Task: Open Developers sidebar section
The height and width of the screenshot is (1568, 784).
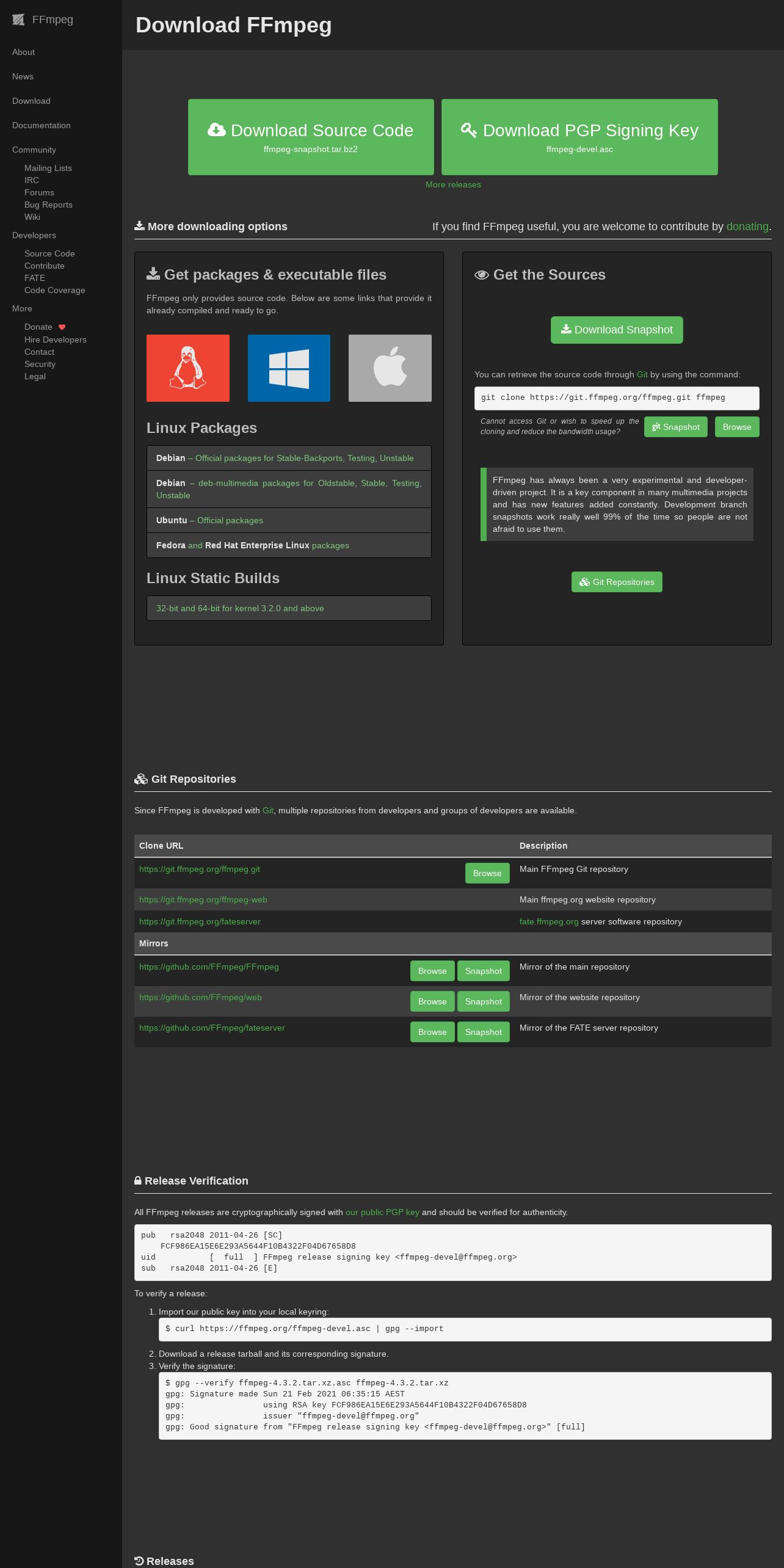Action: click(34, 235)
